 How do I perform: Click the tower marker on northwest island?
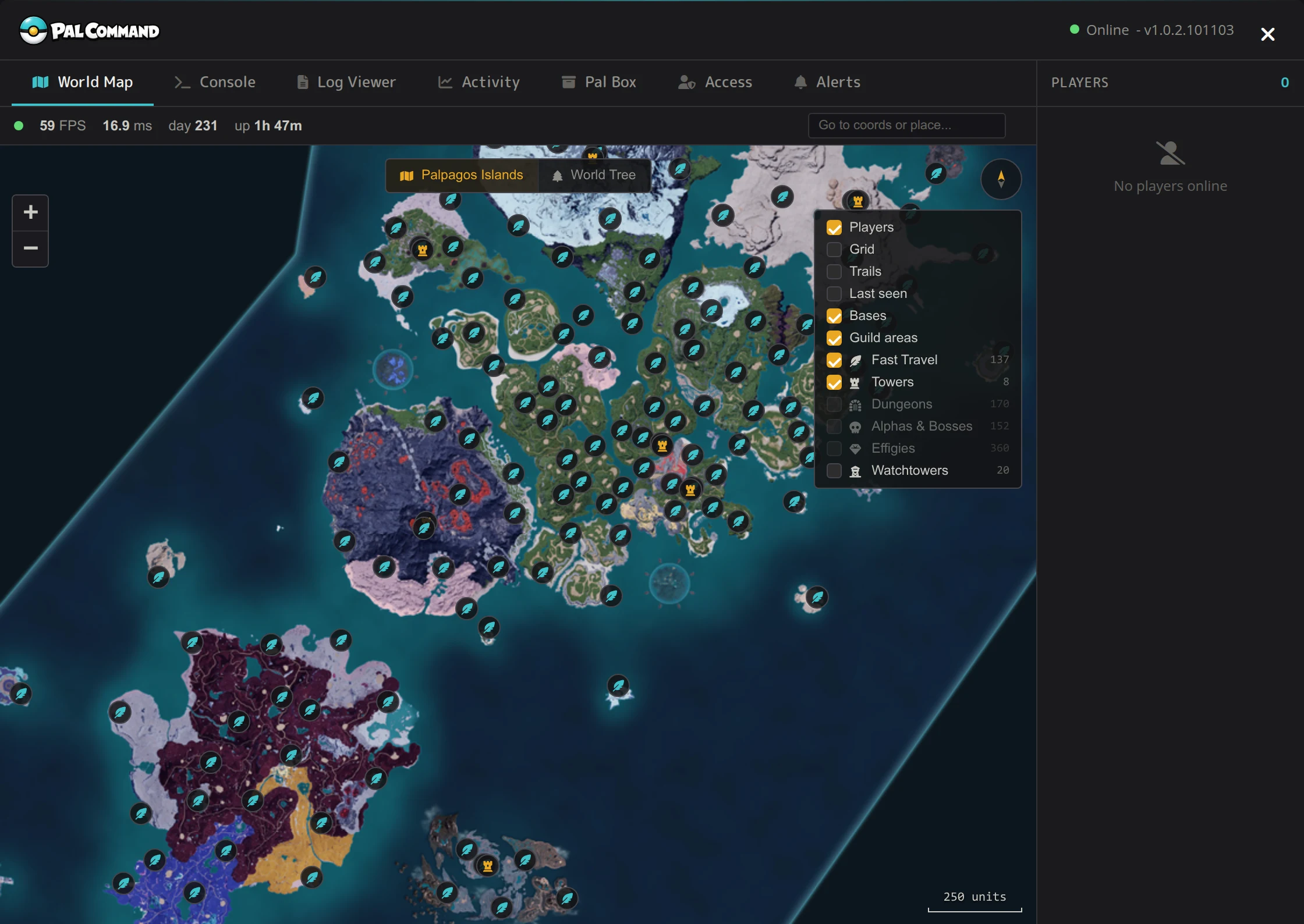pos(423,250)
